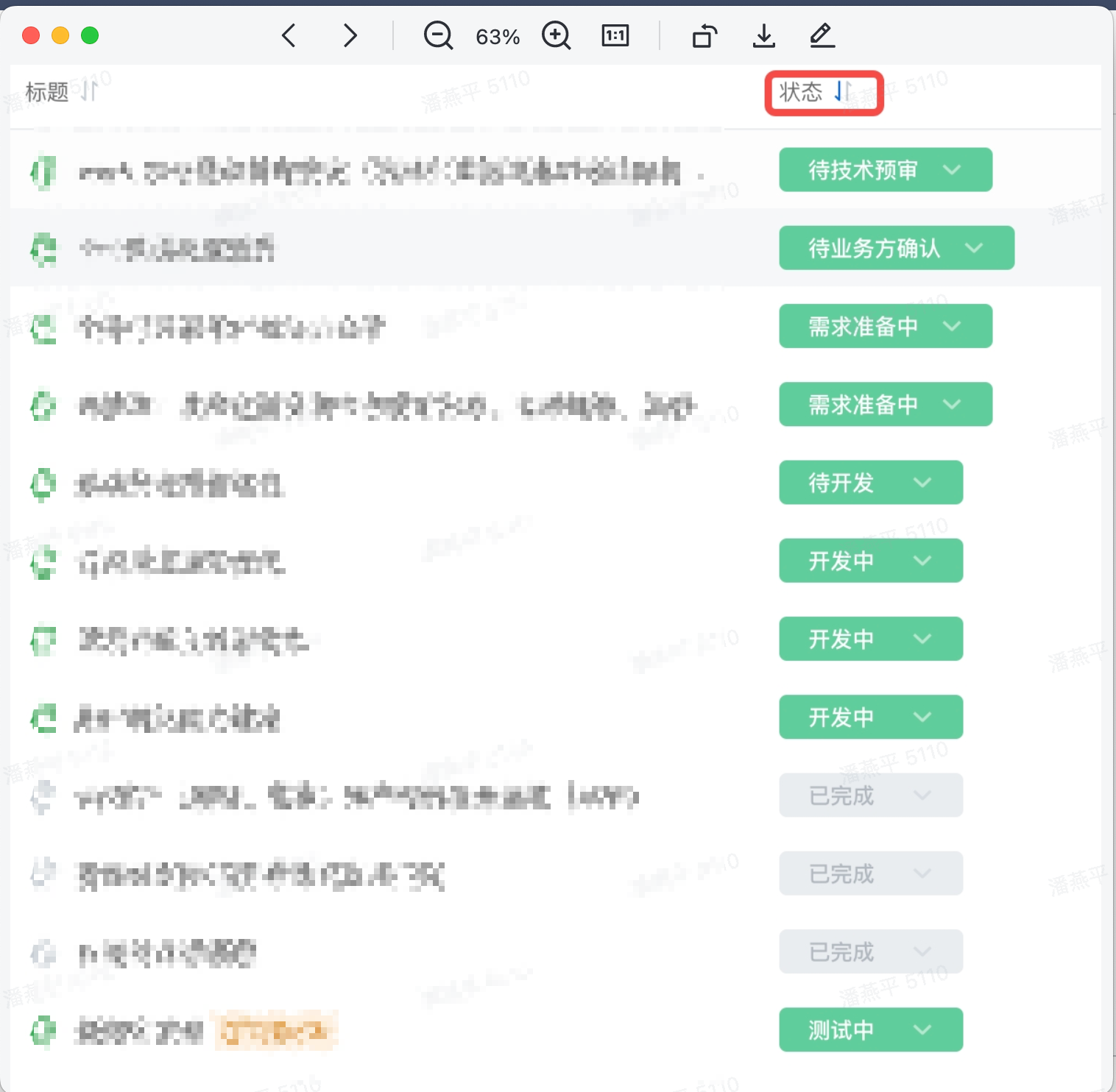Show the image at 1:1 actual size

(615, 35)
